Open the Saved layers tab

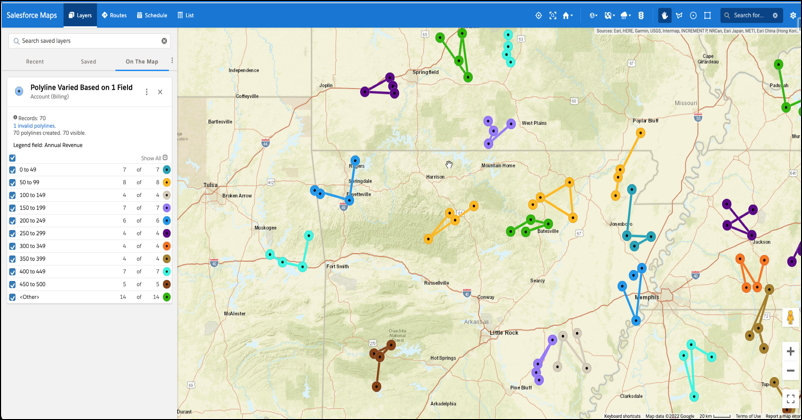88,62
